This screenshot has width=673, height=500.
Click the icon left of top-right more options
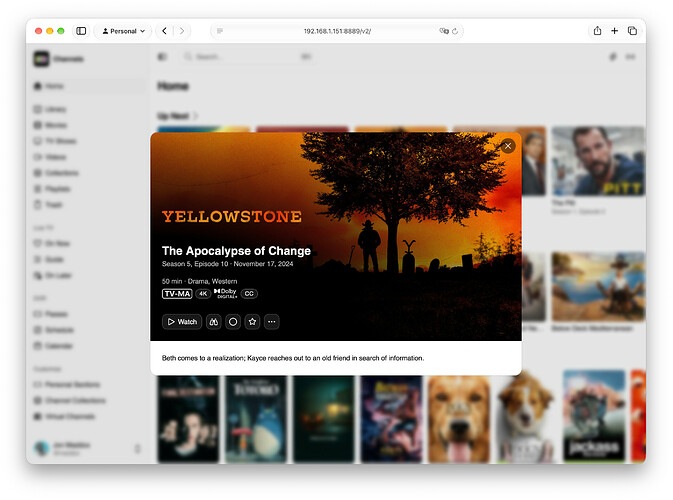613,57
